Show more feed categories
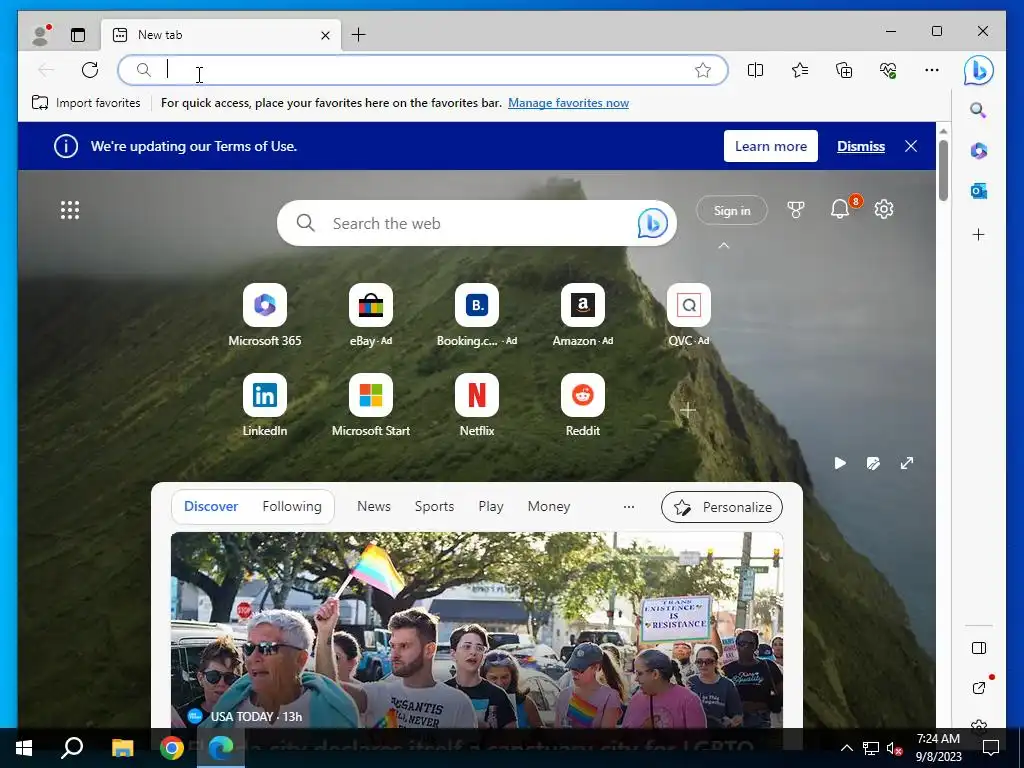This screenshot has height=768, width=1024. [x=628, y=506]
